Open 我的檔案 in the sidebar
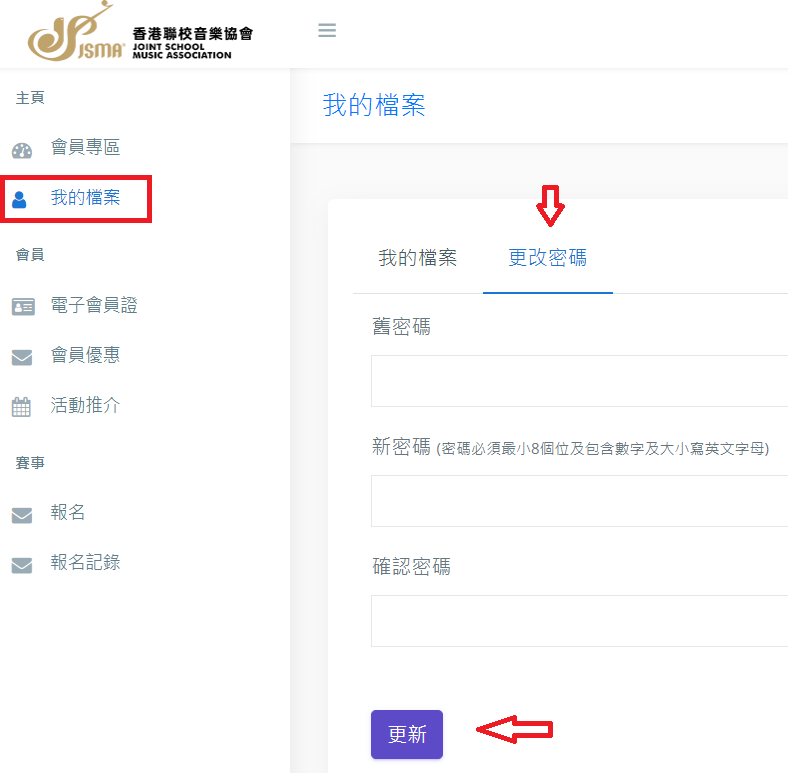 tap(85, 198)
